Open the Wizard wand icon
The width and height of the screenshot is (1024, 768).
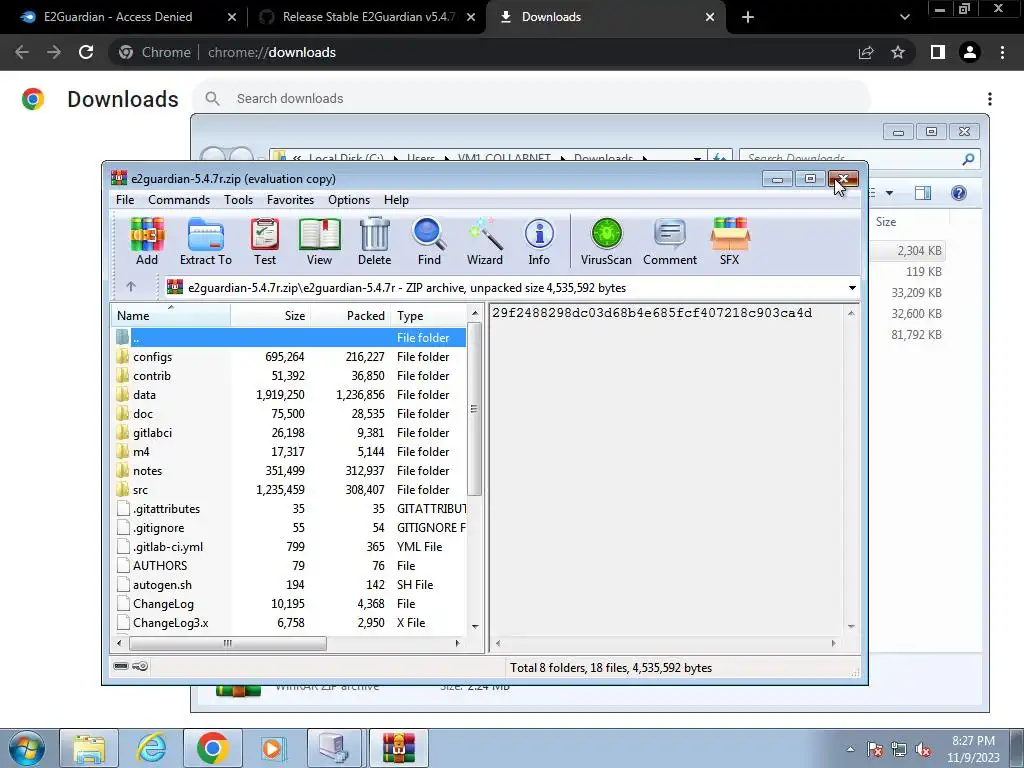coord(485,241)
